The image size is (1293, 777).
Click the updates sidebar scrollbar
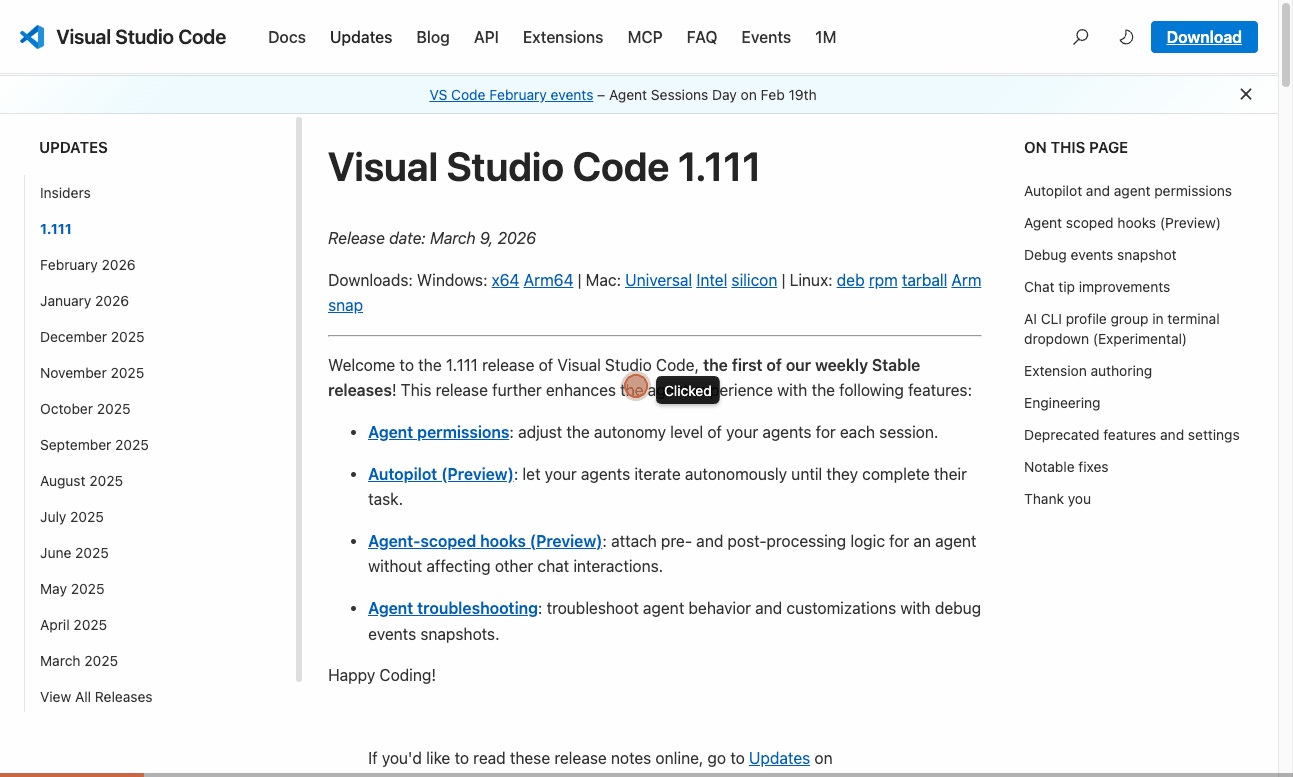tap(299, 400)
